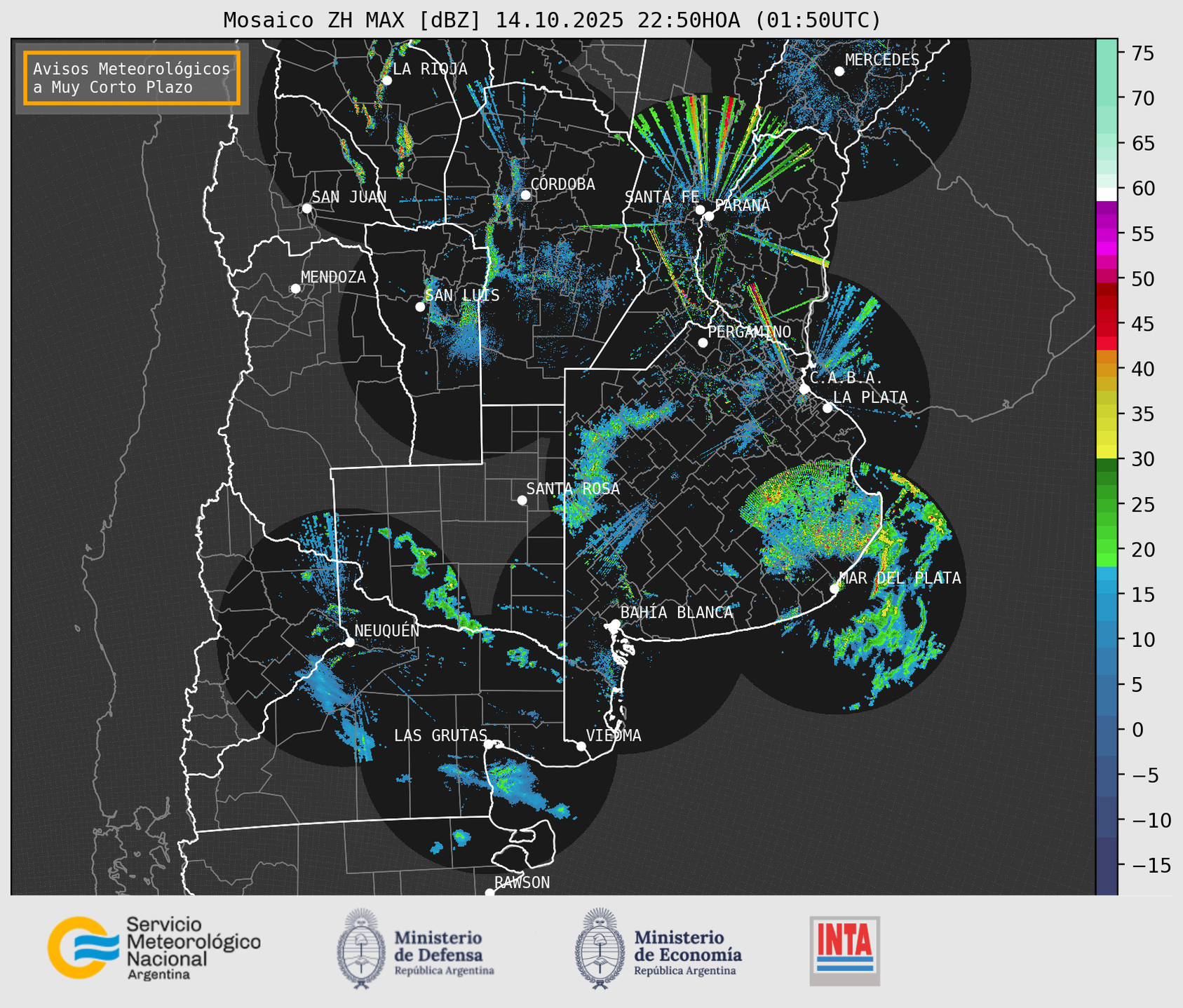The width and height of the screenshot is (1183, 1008).
Task: Click the yellow 30 dBZ color band
Action: 1107,453
